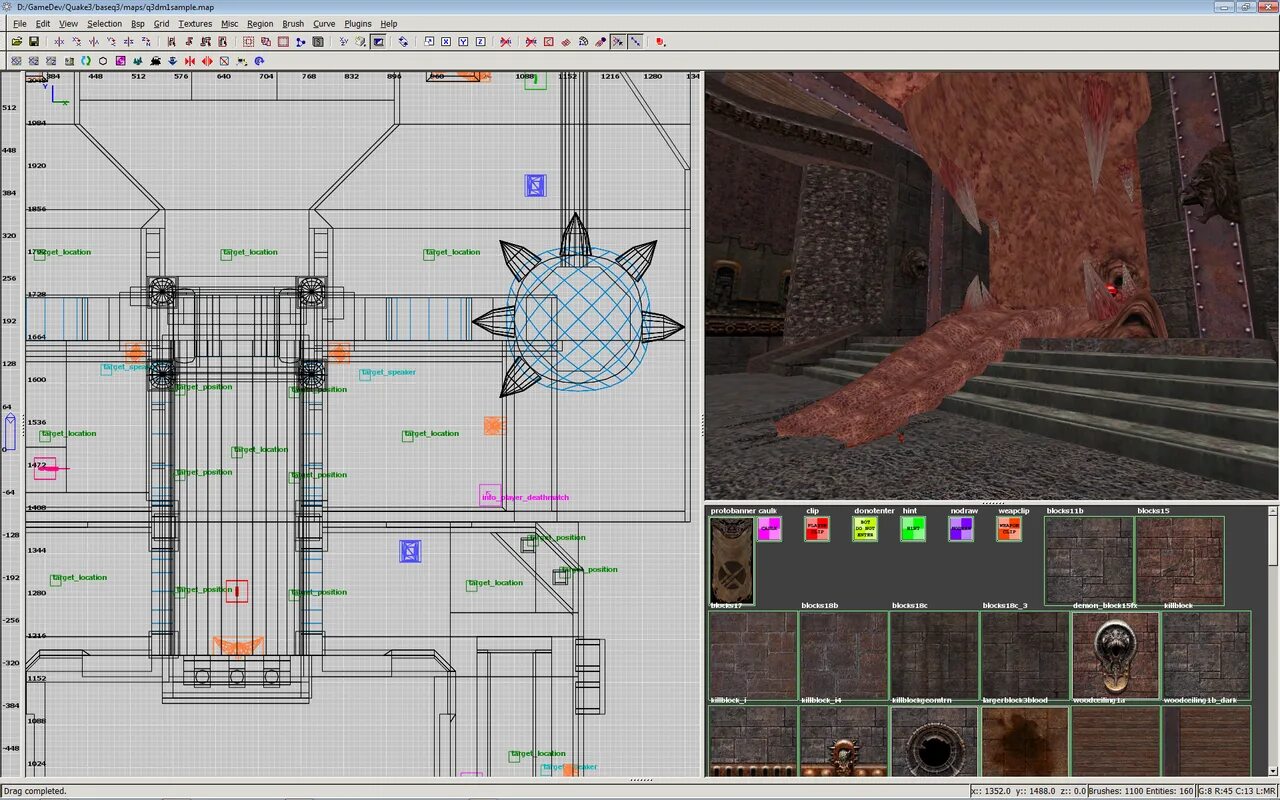Click the first X-axis flip toolbar icon
This screenshot has height=800, width=1280.
click(59, 42)
